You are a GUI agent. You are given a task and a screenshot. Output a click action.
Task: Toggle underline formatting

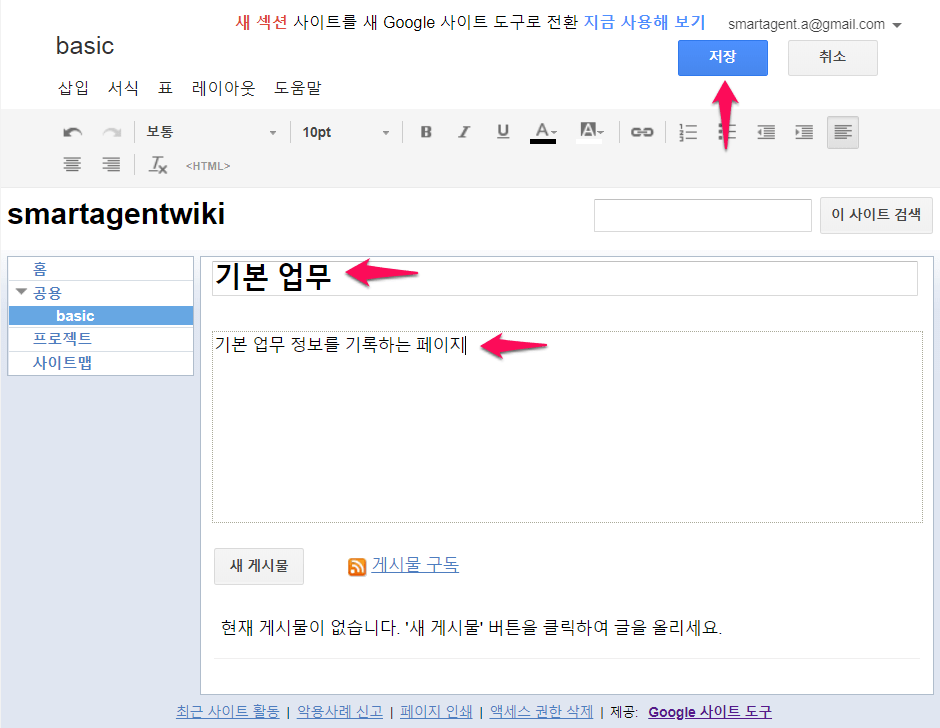click(x=503, y=131)
